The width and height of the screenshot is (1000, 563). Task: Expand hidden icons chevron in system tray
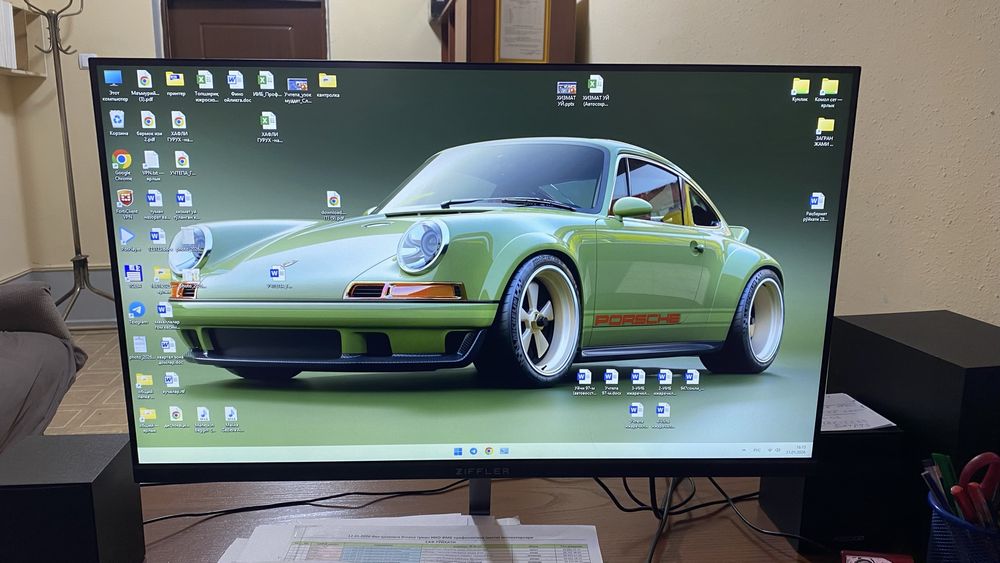[744, 450]
